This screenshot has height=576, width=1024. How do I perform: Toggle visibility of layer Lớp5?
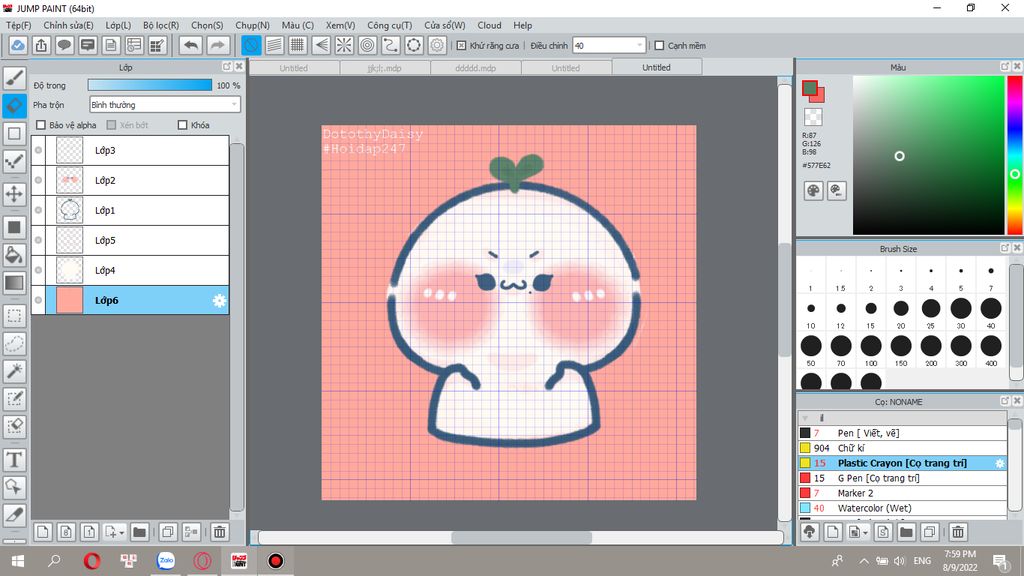(x=39, y=240)
